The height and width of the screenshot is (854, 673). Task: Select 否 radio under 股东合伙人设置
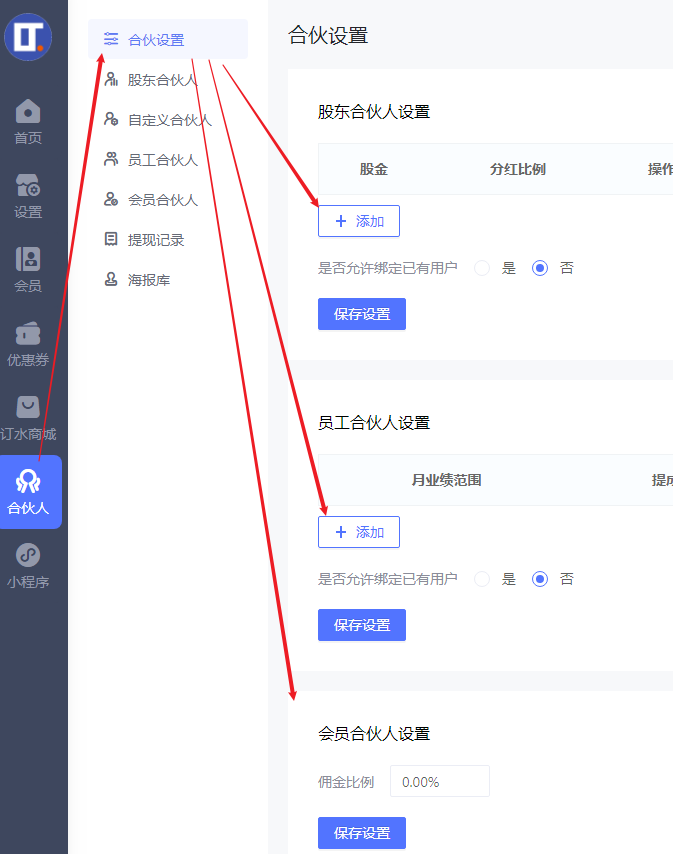point(540,268)
